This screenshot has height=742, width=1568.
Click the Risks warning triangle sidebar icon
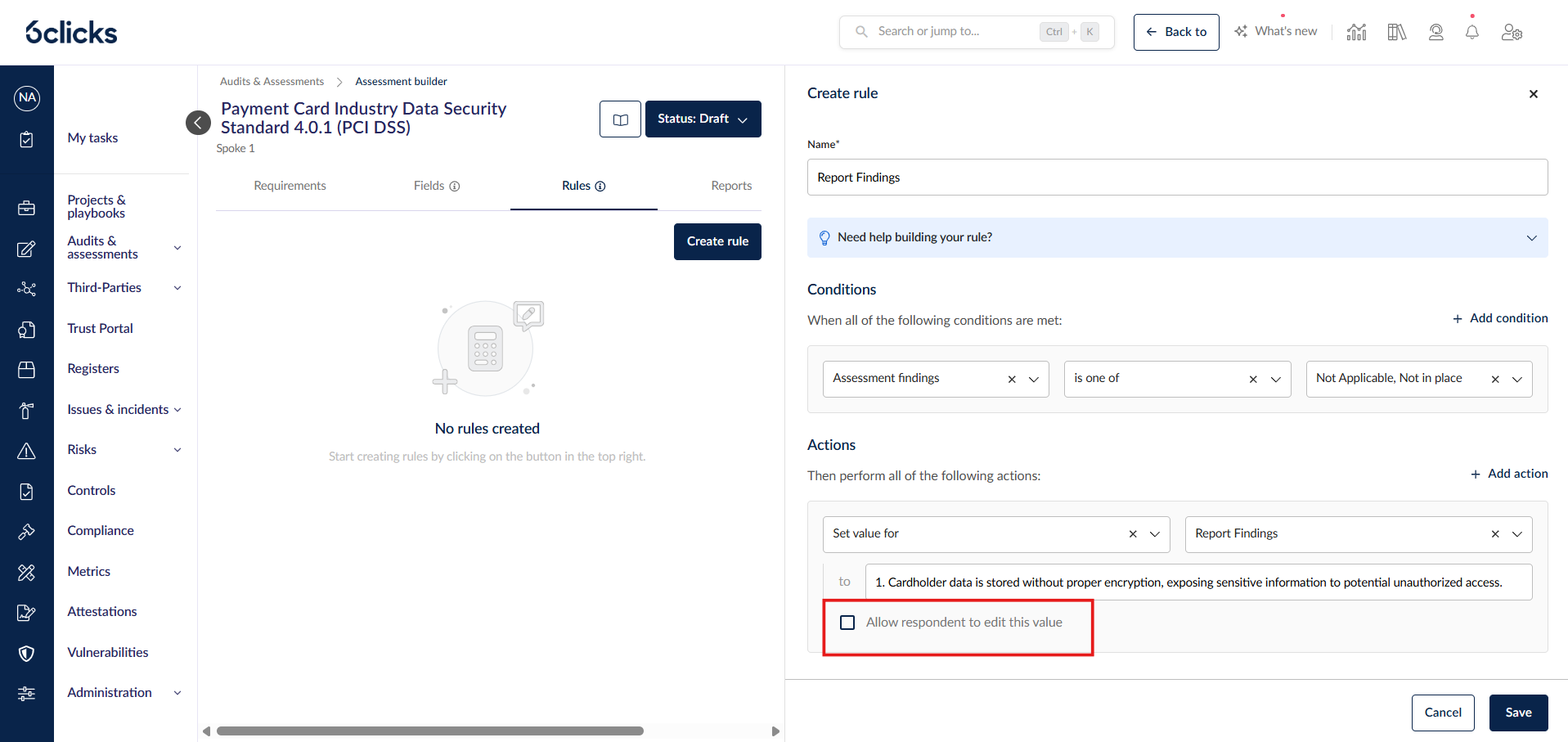click(26, 451)
